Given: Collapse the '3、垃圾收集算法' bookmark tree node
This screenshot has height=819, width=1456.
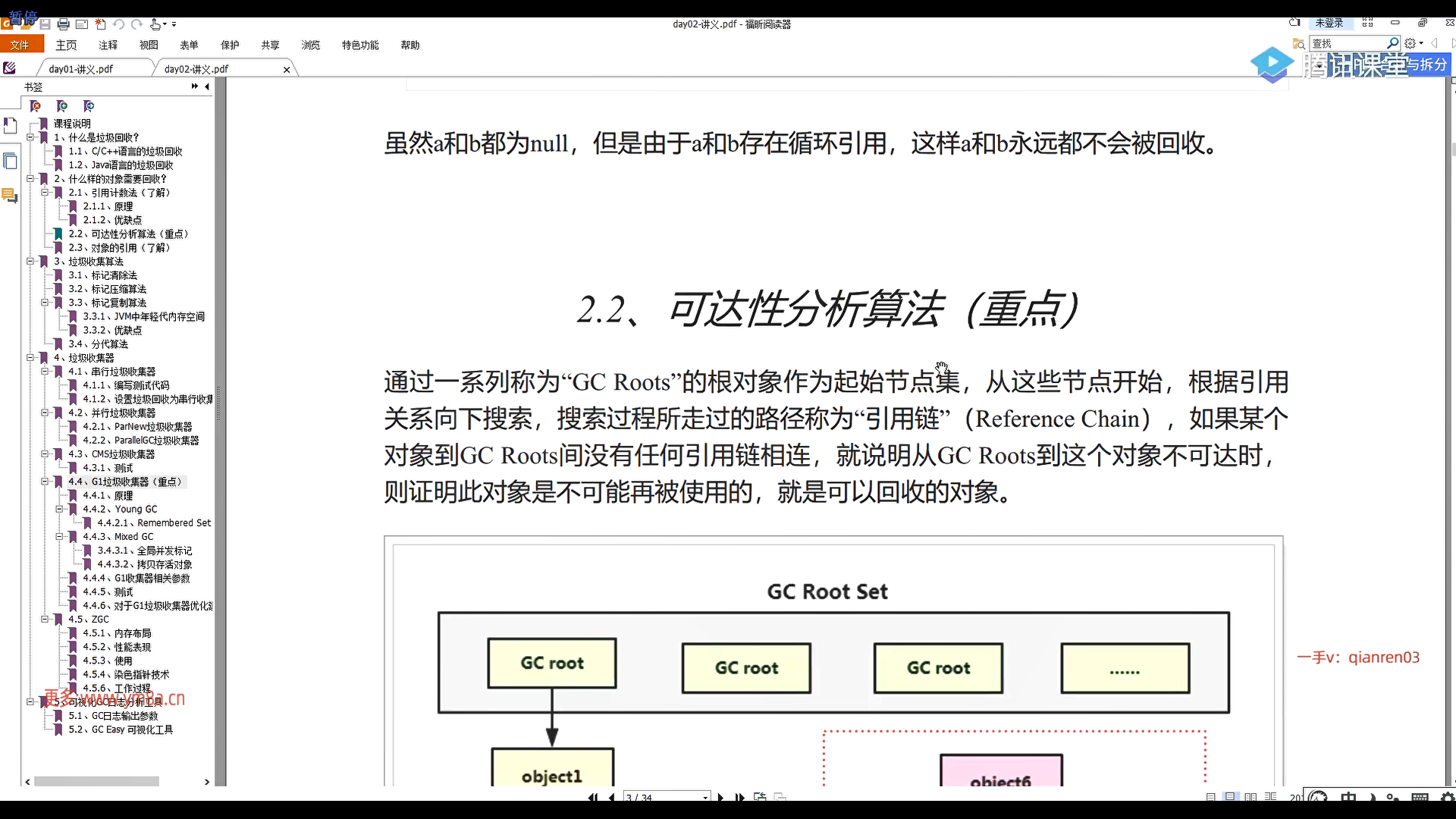Looking at the screenshot, I should click(30, 262).
